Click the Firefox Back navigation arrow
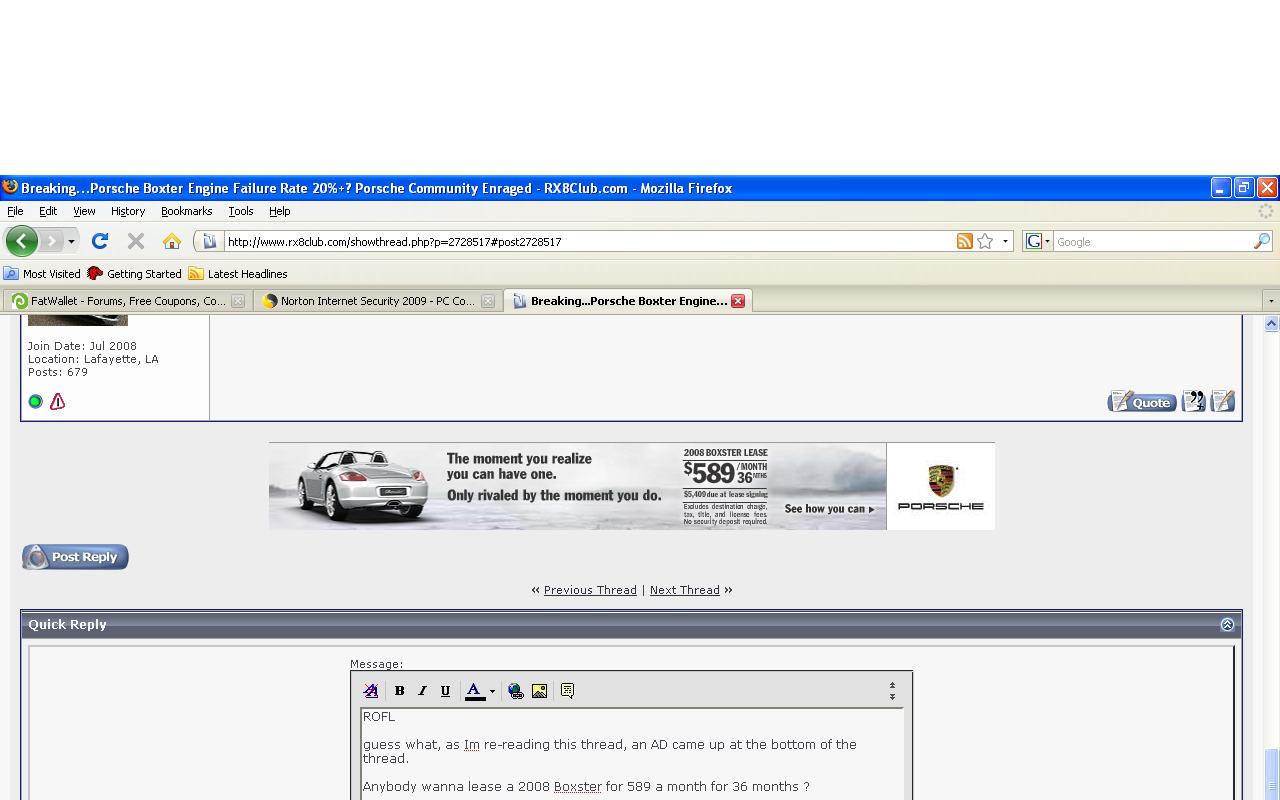 21,241
